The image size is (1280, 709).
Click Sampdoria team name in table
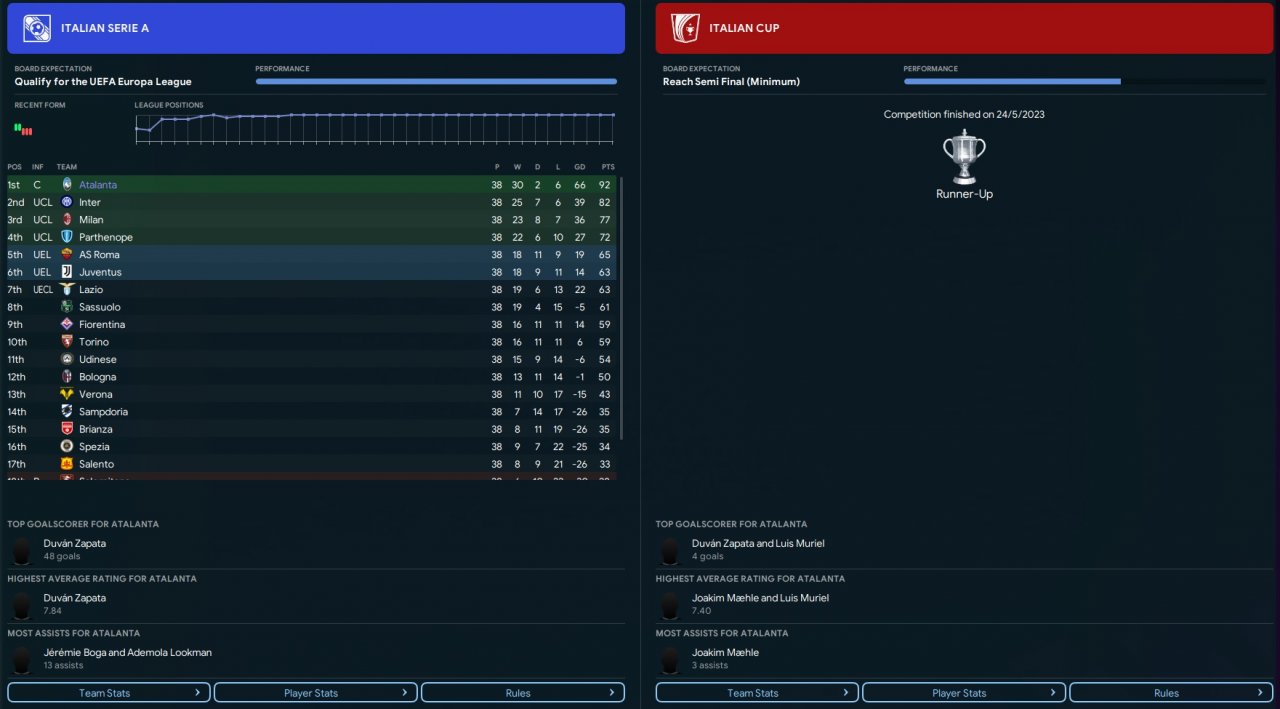click(104, 412)
